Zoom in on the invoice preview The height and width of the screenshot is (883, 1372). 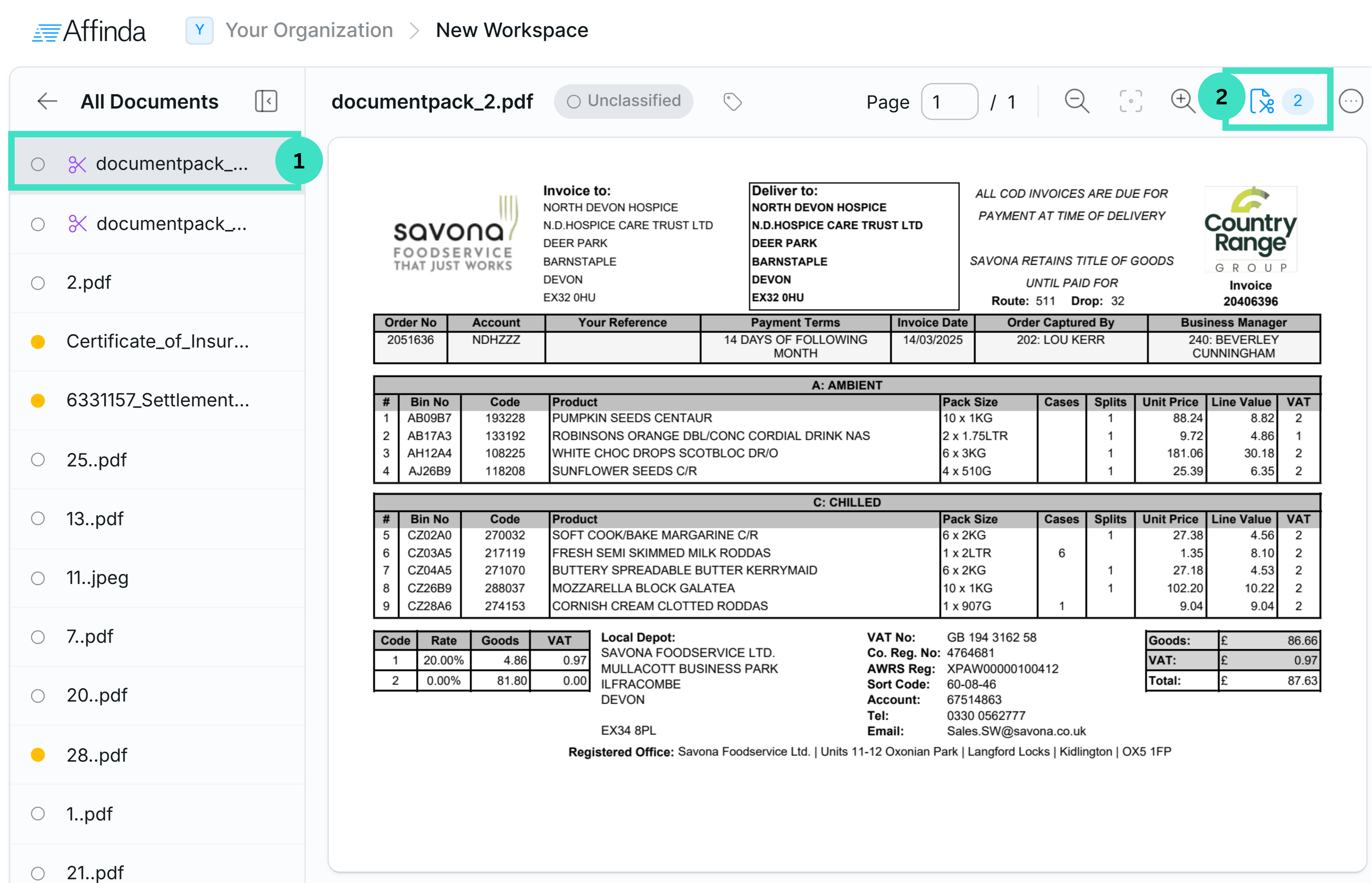[x=1182, y=101]
